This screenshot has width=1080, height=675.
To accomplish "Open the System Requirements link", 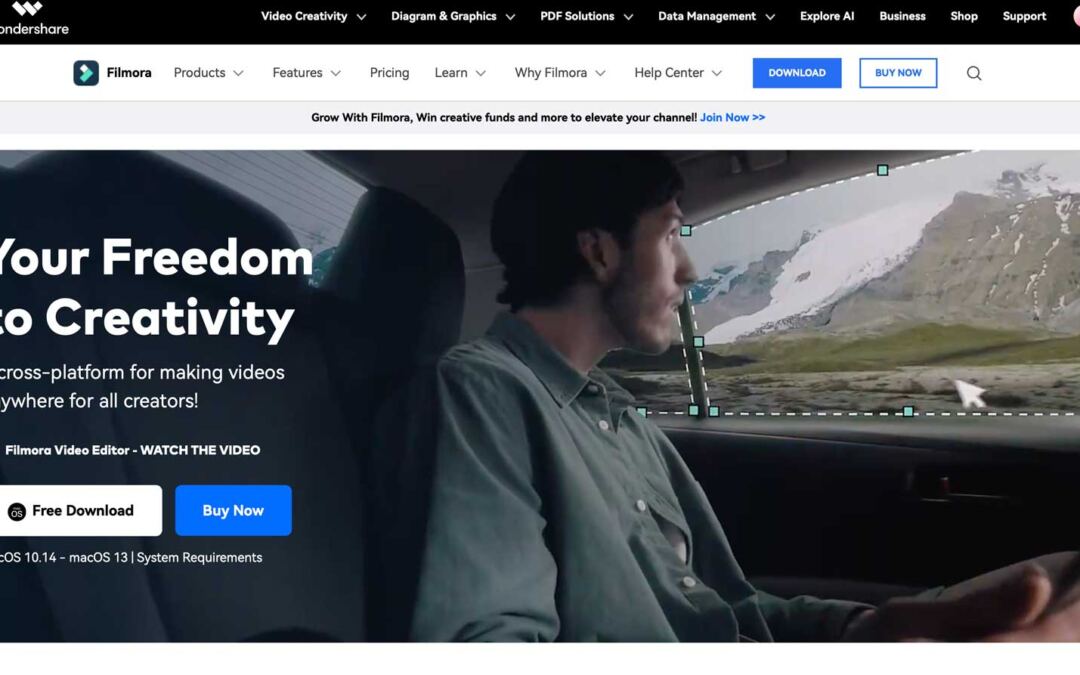I will (199, 558).
